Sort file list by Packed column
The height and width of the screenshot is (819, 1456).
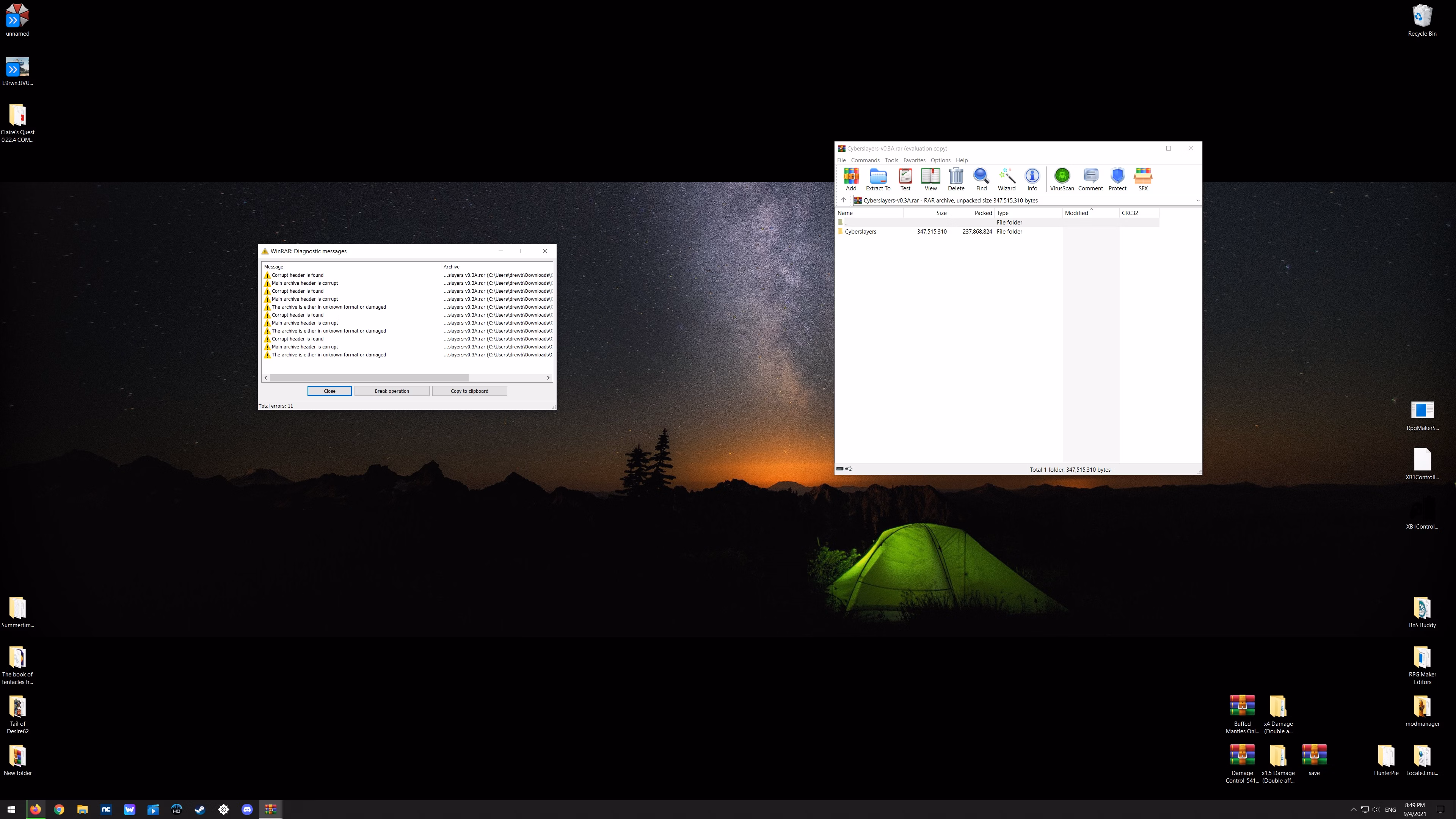tap(971, 212)
